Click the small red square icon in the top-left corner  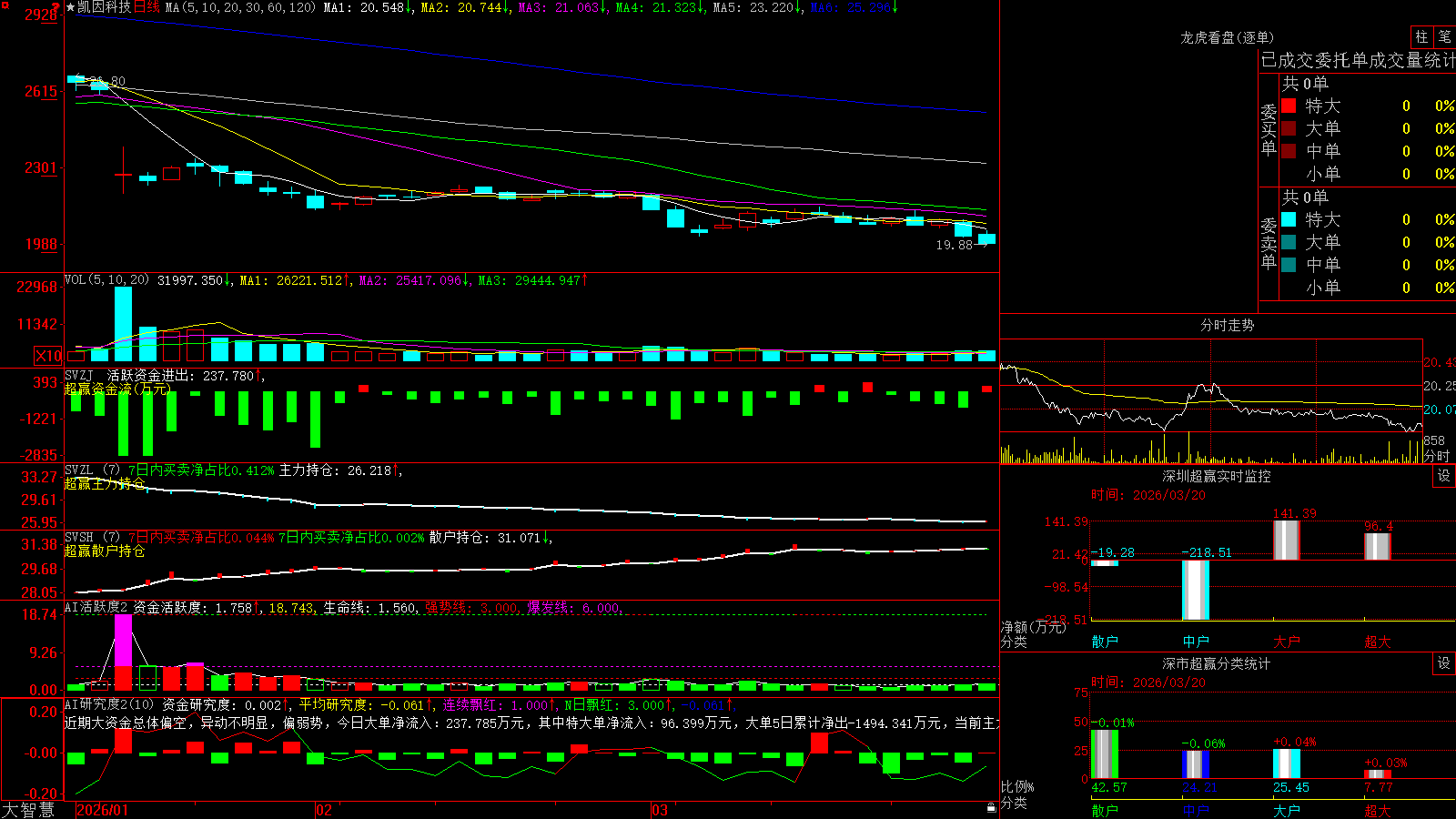pos(5,5)
